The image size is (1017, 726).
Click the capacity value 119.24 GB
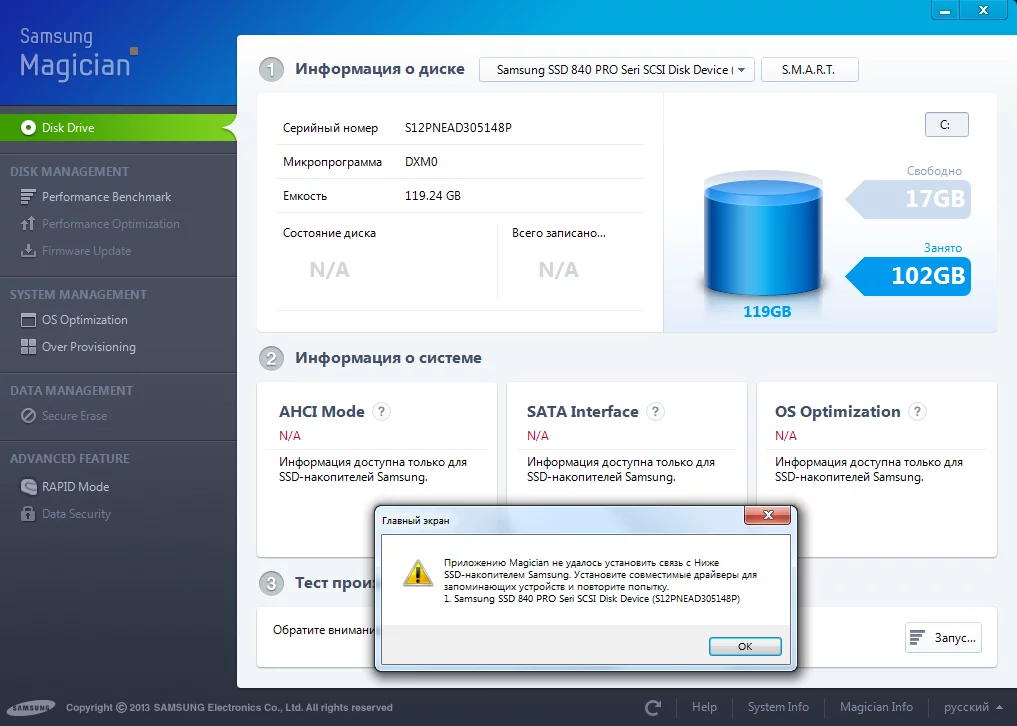[433, 195]
